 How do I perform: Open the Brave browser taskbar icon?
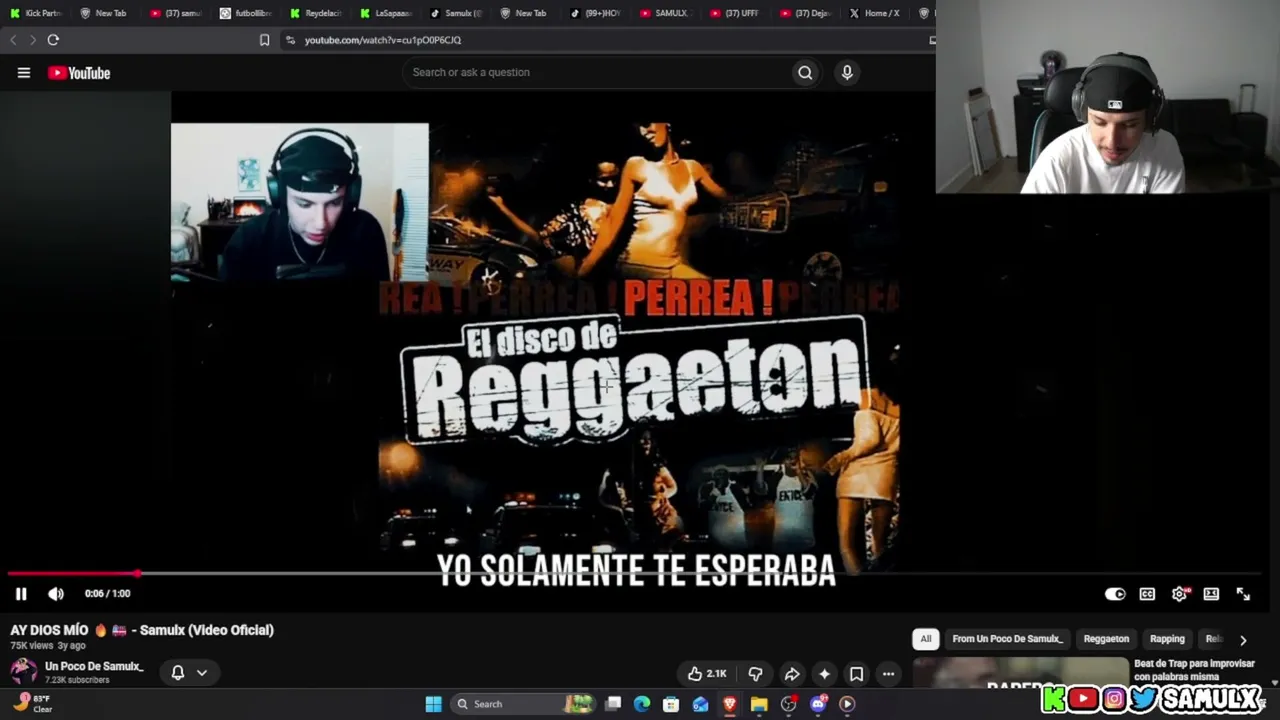[x=730, y=704]
